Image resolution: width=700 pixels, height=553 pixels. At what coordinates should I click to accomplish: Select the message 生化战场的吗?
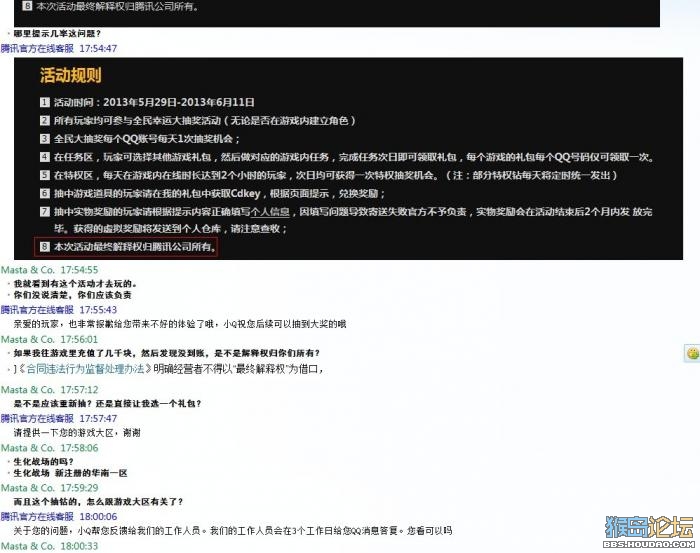pos(44,462)
